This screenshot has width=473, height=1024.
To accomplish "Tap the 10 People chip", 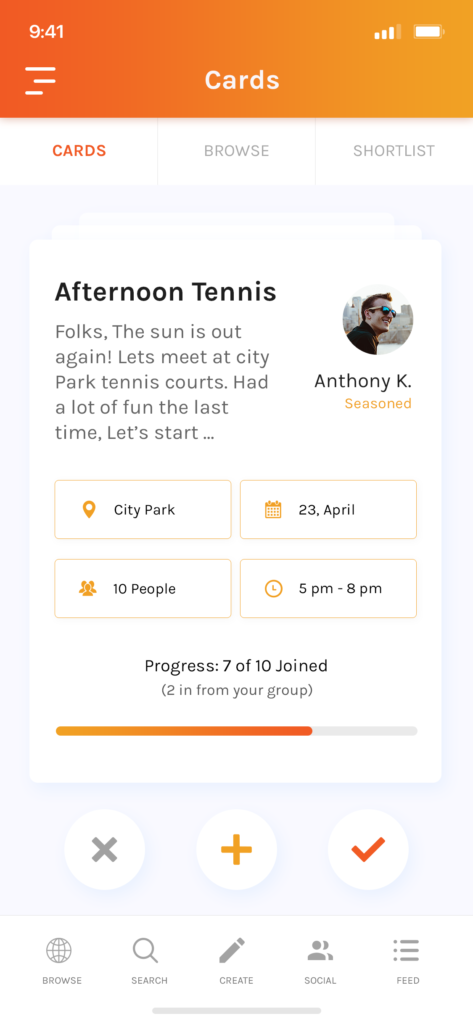I will 142,588.
